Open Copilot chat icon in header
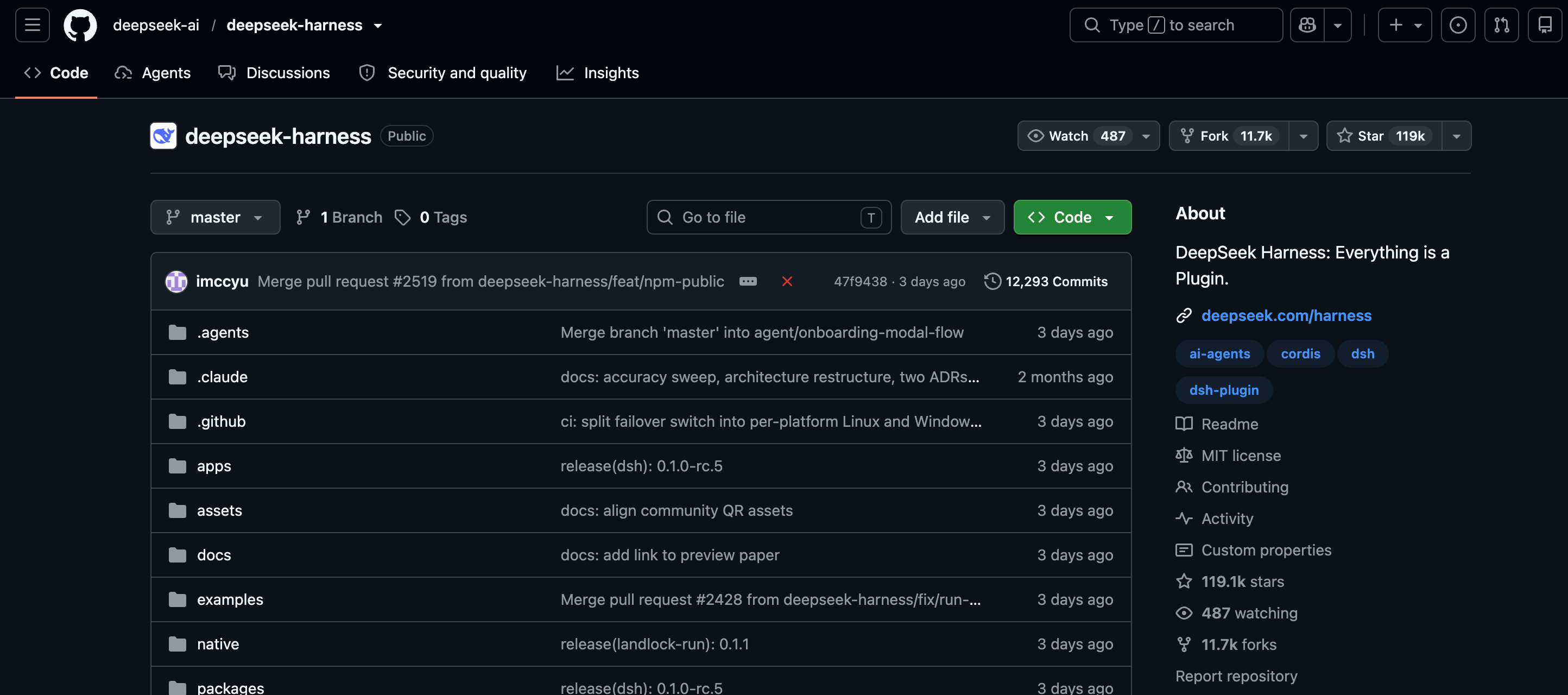Screen dimensions: 1568x695 click(1307, 25)
